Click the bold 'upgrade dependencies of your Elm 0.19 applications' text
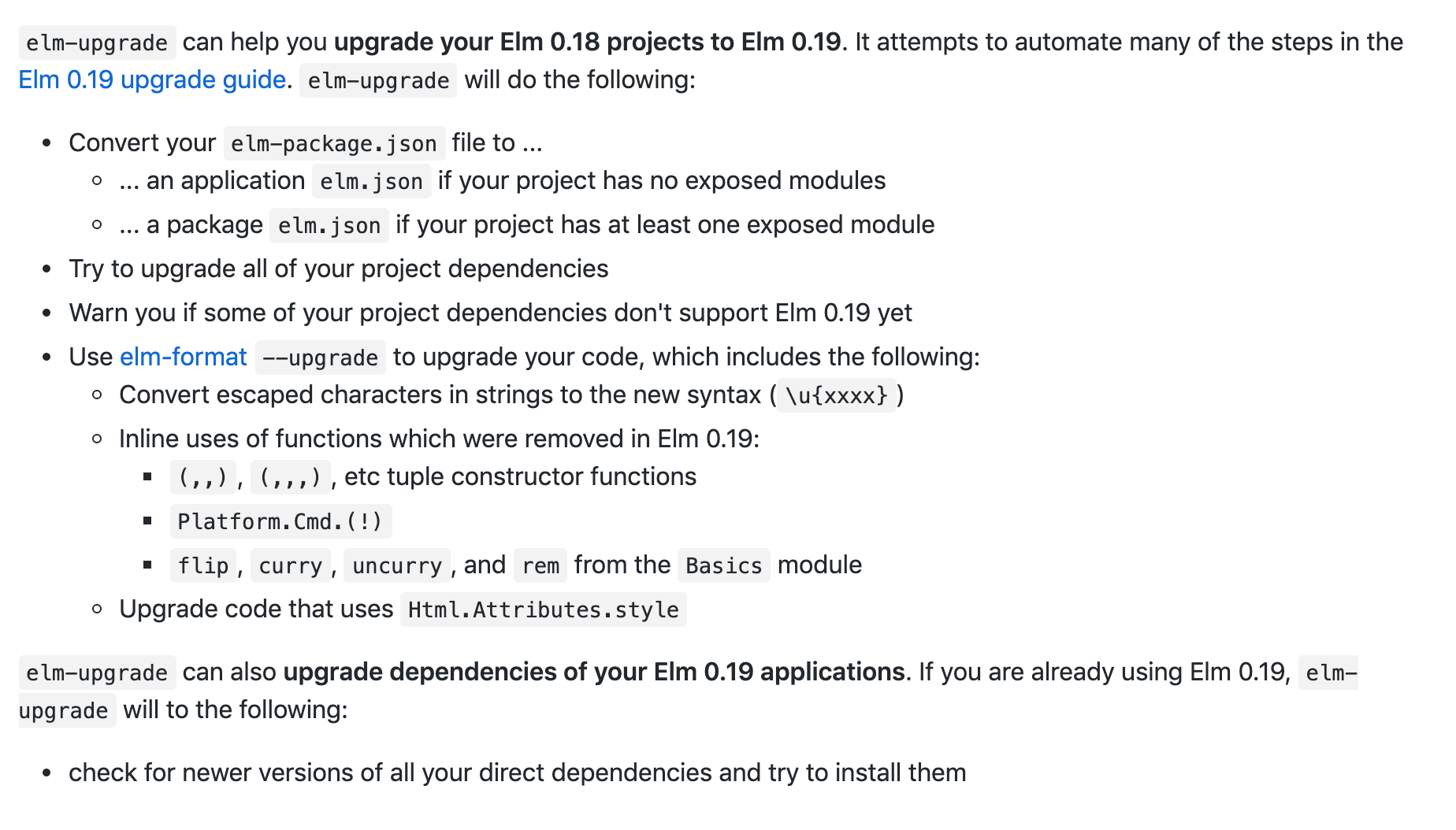The height and width of the screenshot is (830, 1456). pos(594,672)
